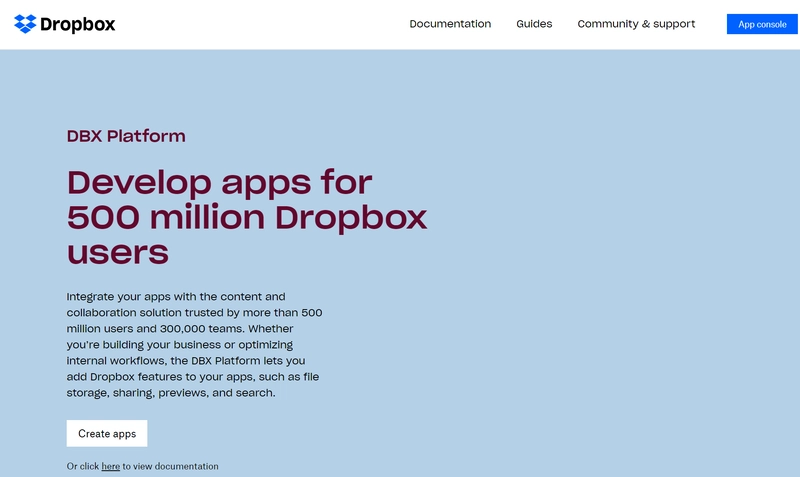This screenshot has height=477, width=800.
Task: Click the Dropbox wordmark text
Action: pos(78,24)
